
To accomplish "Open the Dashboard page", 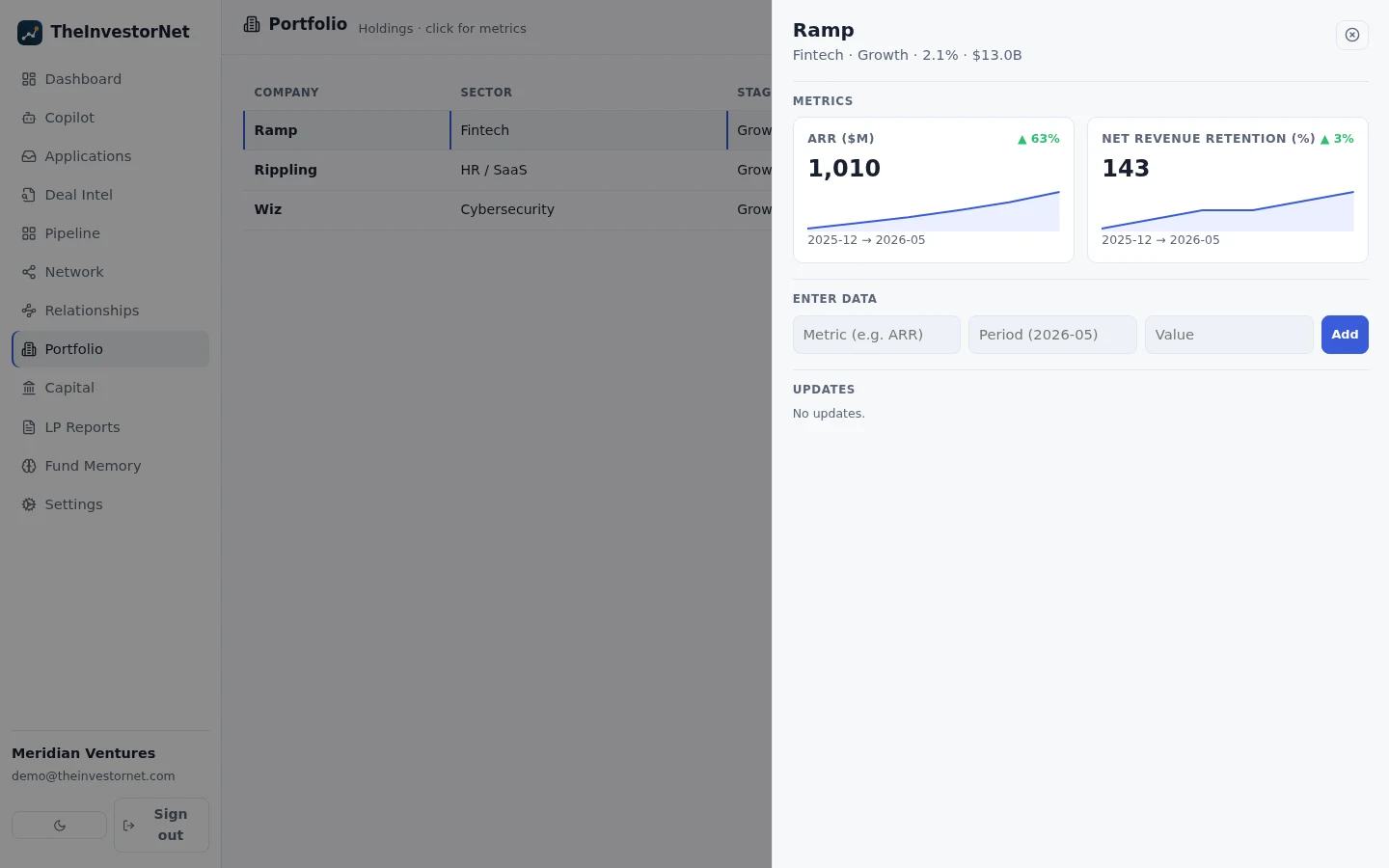I will pos(110,79).
